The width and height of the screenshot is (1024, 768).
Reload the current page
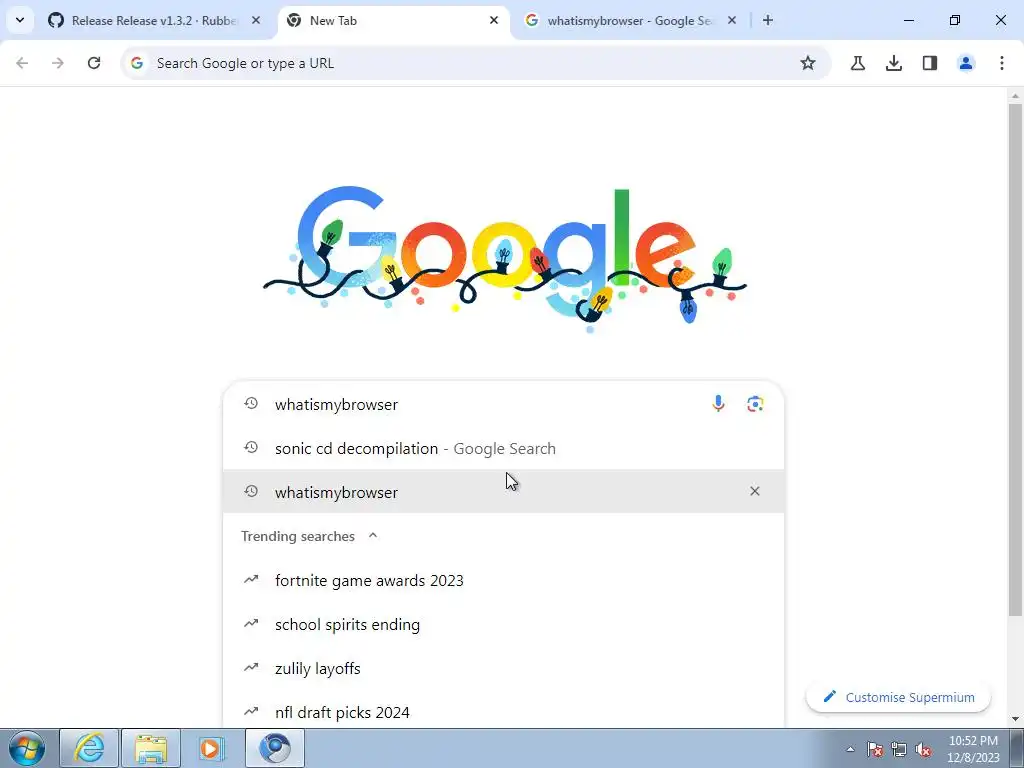(x=94, y=63)
